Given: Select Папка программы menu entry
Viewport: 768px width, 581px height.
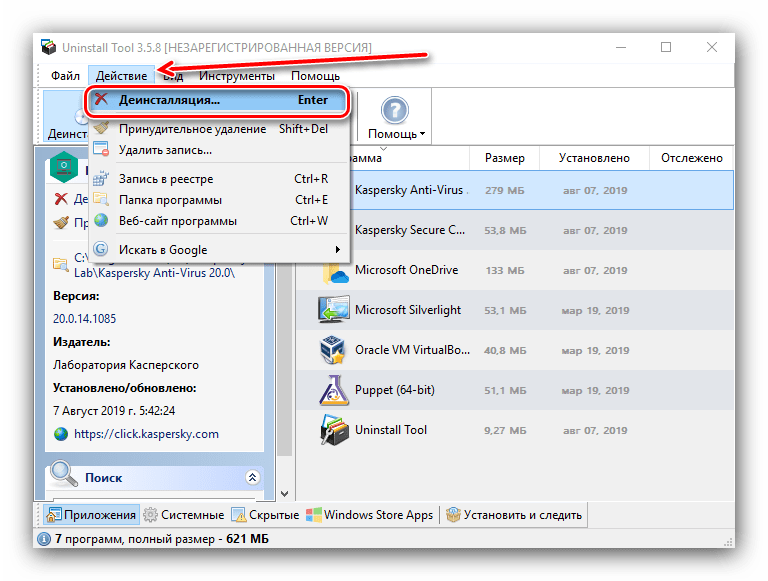Looking at the screenshot, I should point(219,200).
